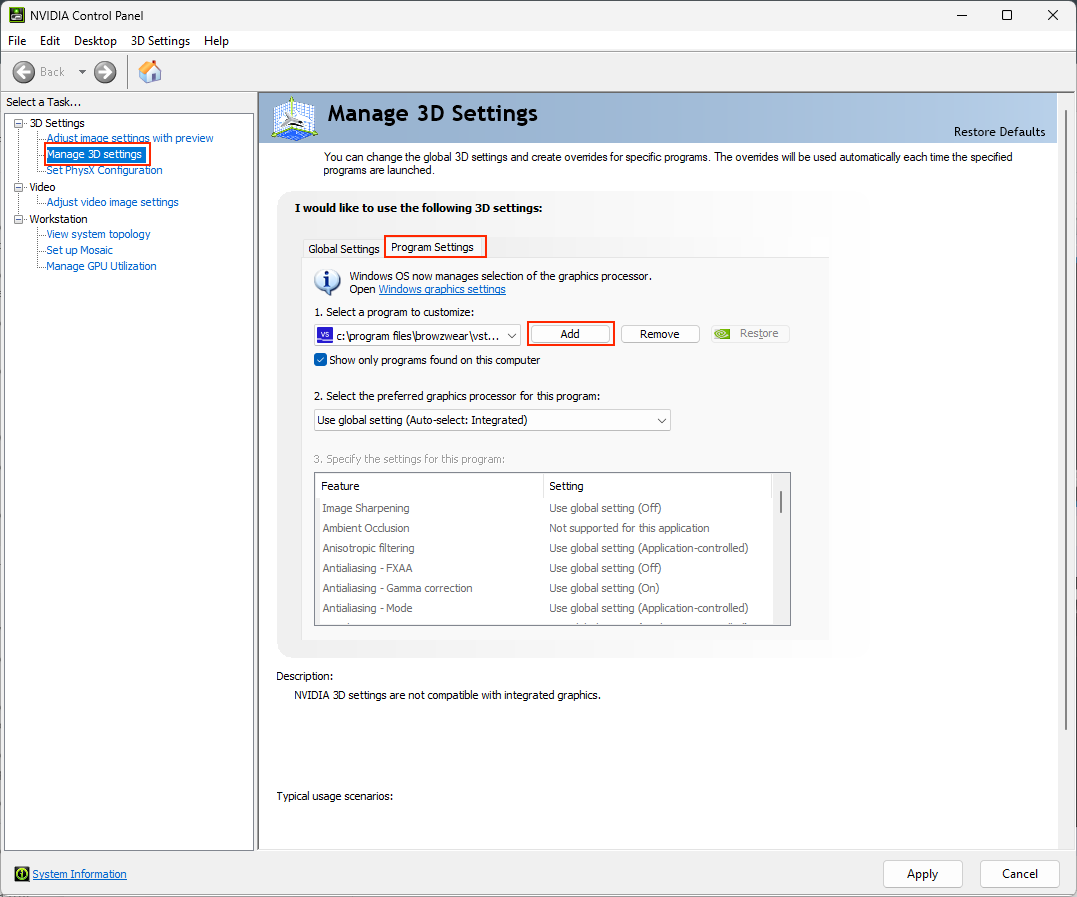Image resolution: width=1077 pixels, height=897 pixels.
Task: Select the Antialiasing - Mode row
Action: (543, 608)
